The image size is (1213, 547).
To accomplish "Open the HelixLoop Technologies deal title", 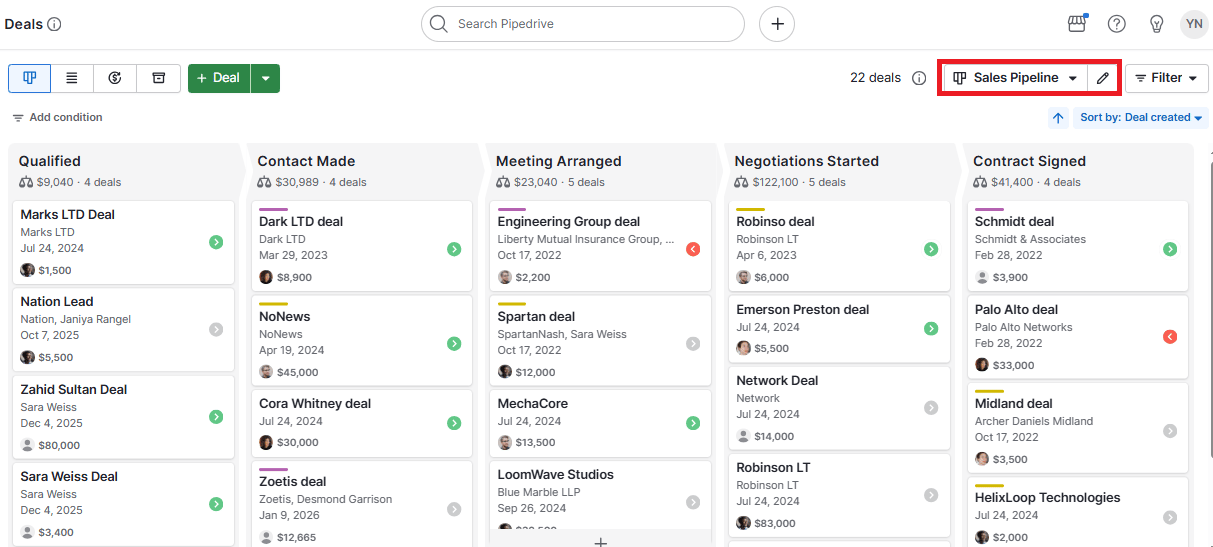I will tap(1047, 497).
